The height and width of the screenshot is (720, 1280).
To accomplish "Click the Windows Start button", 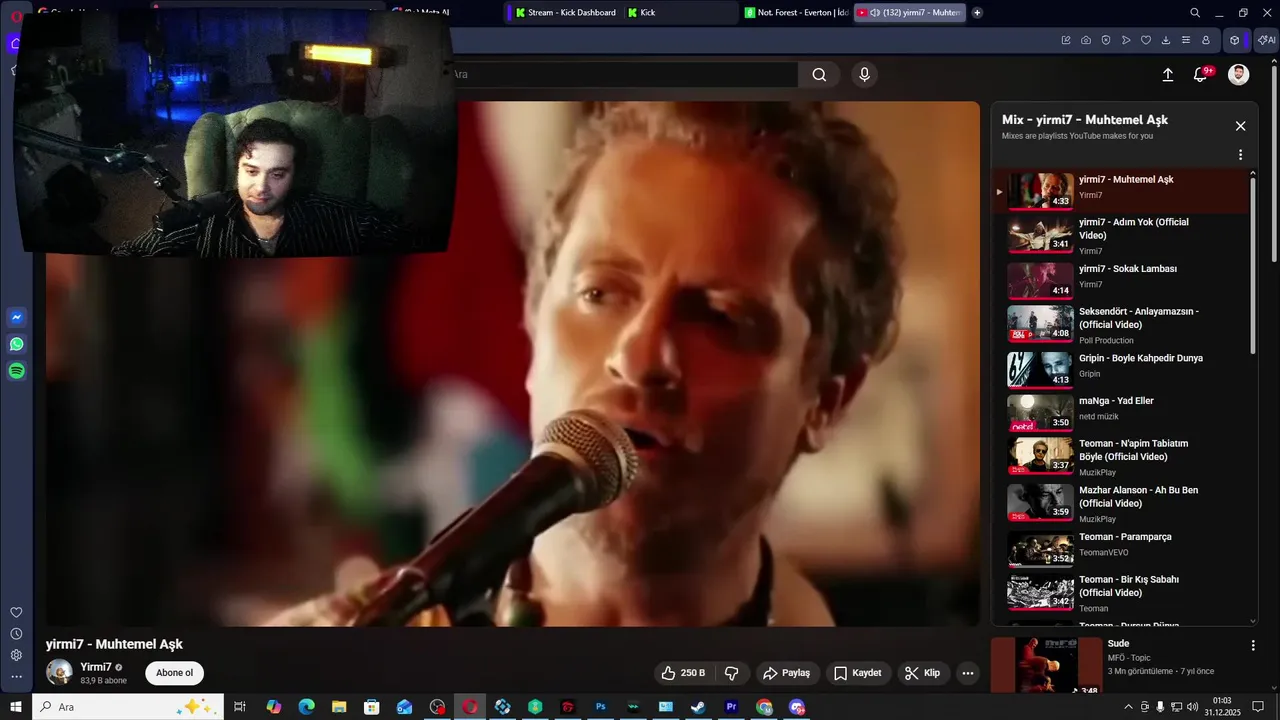I will [16, 707].
